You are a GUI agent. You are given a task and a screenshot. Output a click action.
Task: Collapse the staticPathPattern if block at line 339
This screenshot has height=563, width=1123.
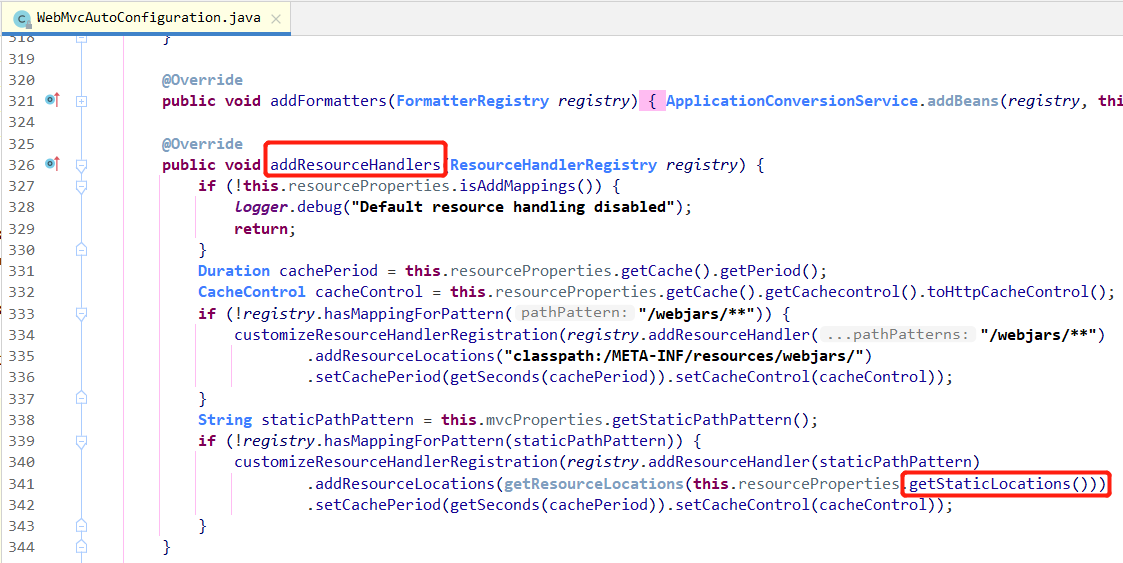82,441
